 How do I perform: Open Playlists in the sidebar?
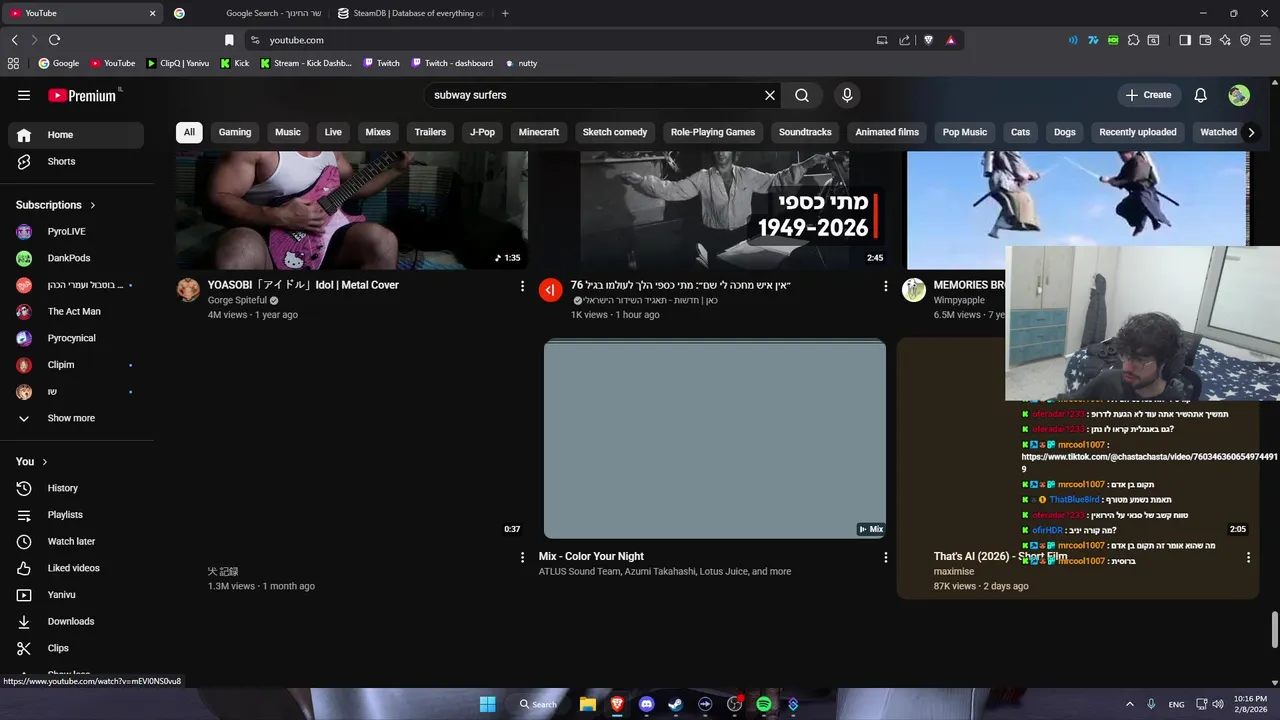click(x=76, y=515)
